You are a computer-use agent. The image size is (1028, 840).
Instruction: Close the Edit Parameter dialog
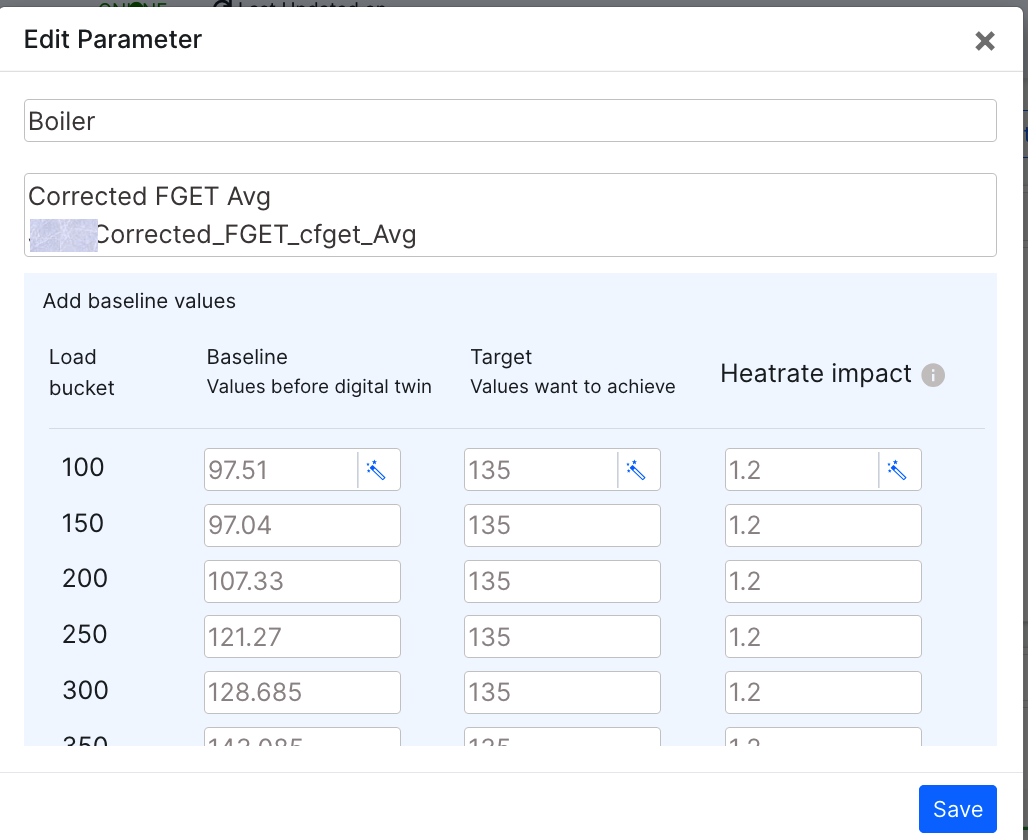[x=985, y=41]
